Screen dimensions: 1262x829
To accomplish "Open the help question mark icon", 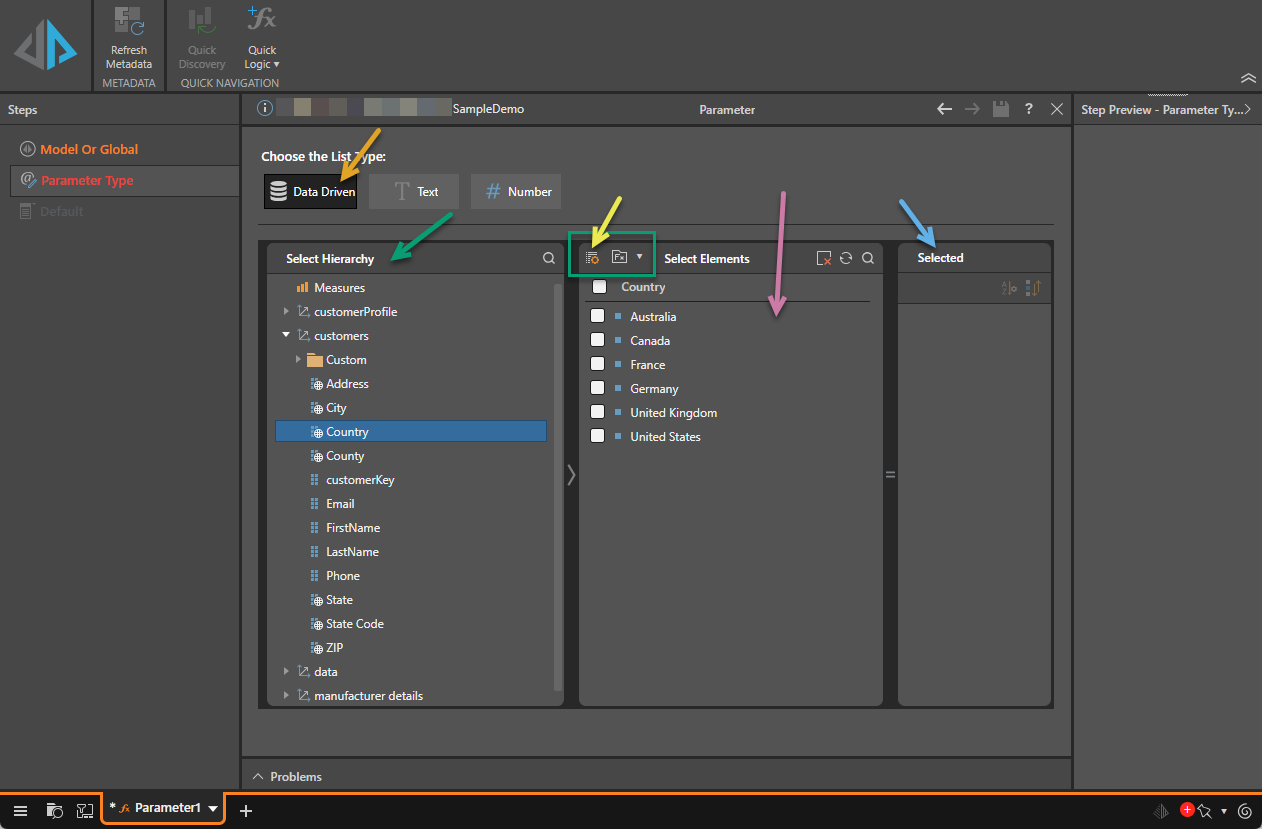I will [x=1028, y=109].
